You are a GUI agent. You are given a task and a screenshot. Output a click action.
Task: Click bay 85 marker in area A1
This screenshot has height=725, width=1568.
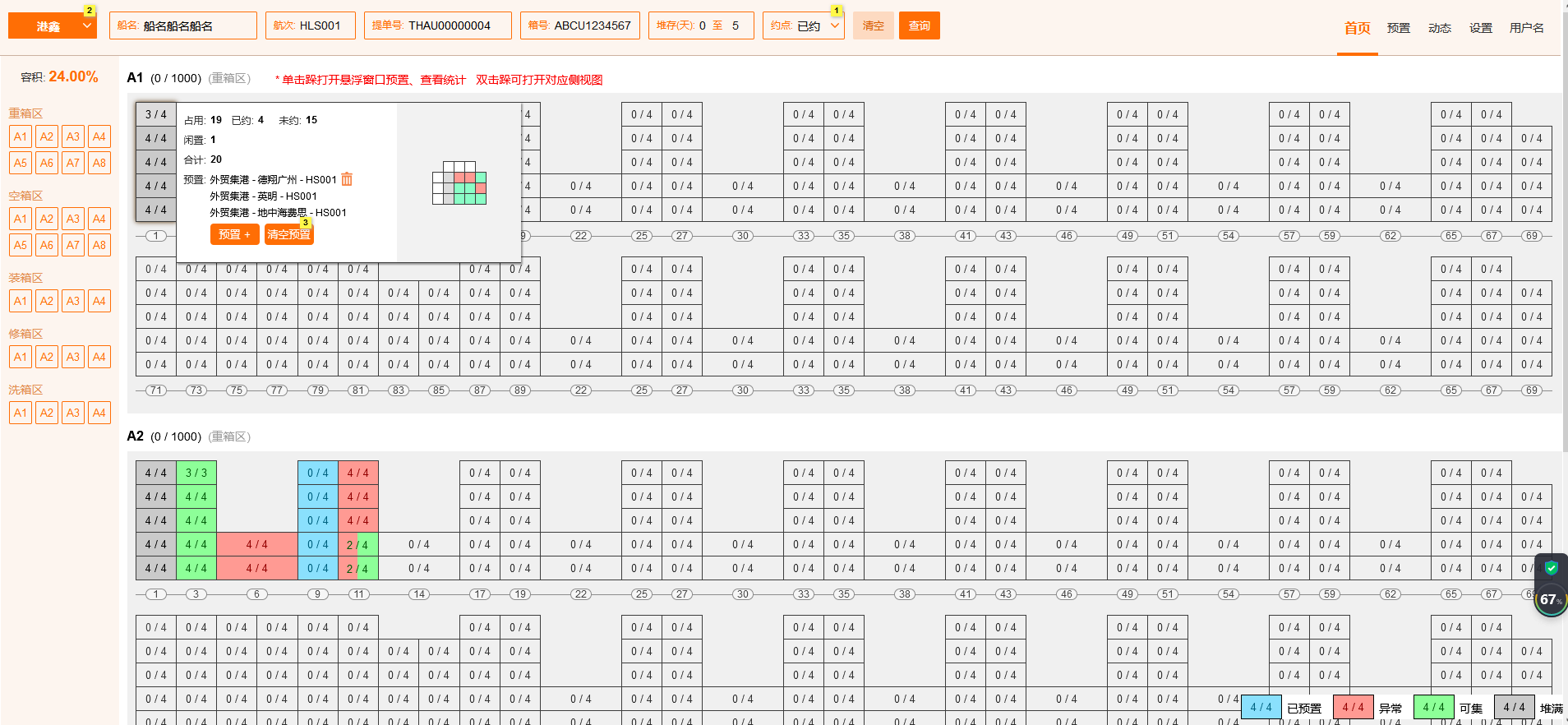click(439, 390)
